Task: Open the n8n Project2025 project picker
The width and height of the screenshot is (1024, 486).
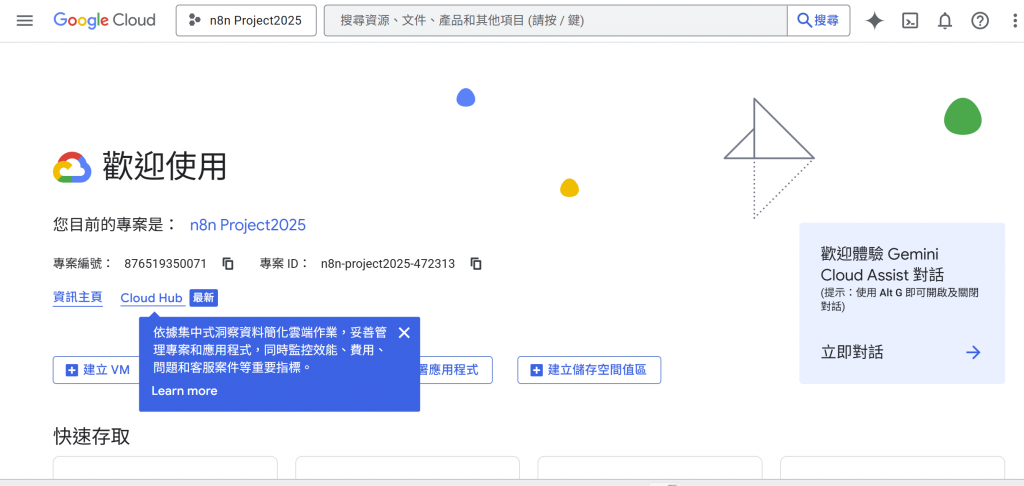Action: [246, 20]
